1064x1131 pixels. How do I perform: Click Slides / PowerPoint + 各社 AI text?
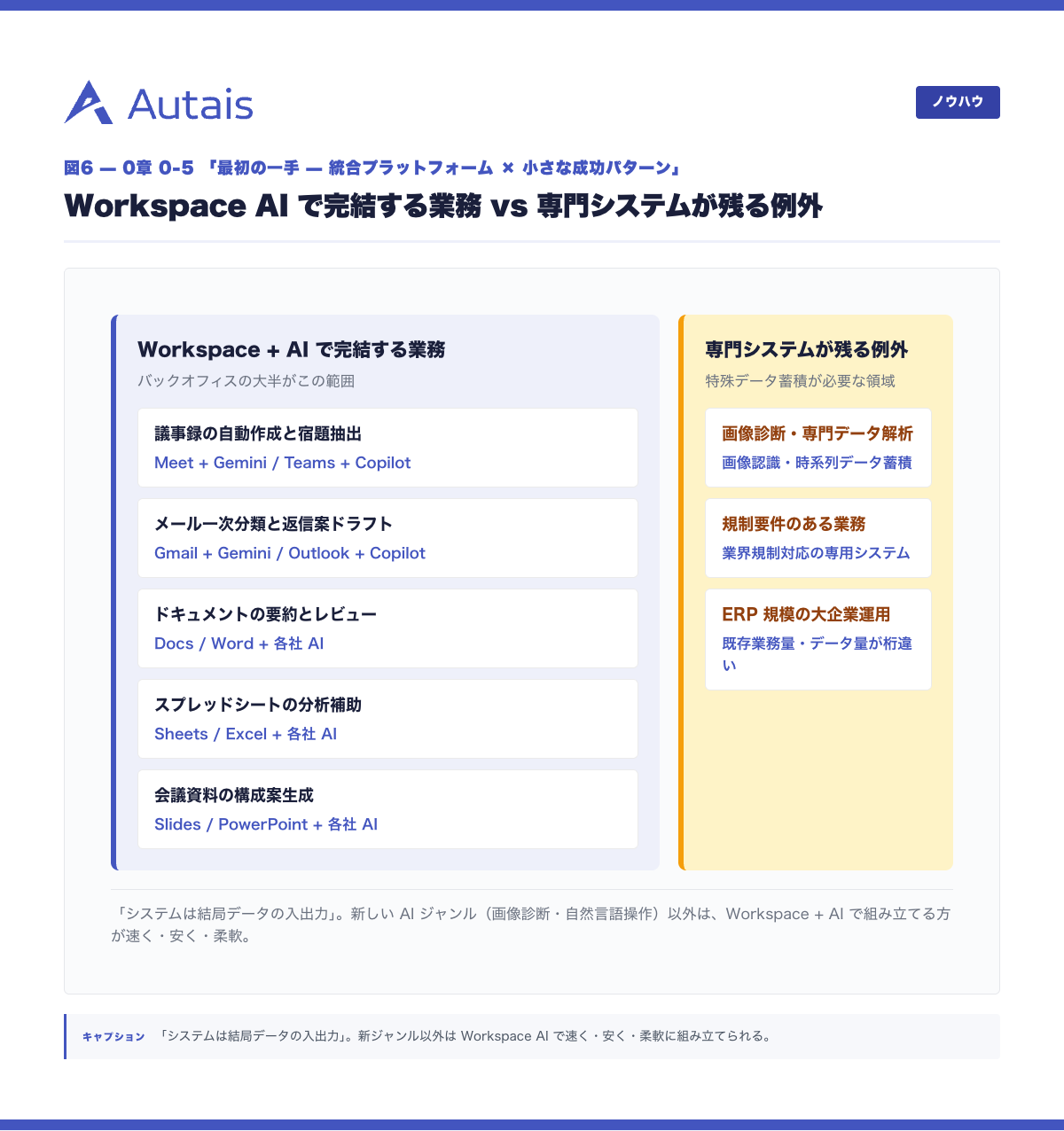coord(266,824)
